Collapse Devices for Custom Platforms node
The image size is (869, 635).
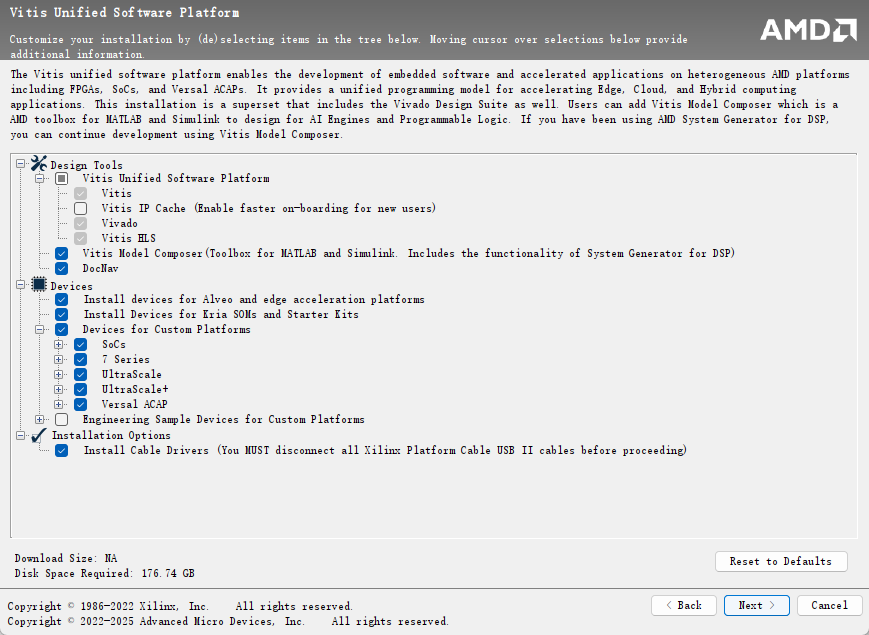(x=40, y=329)
